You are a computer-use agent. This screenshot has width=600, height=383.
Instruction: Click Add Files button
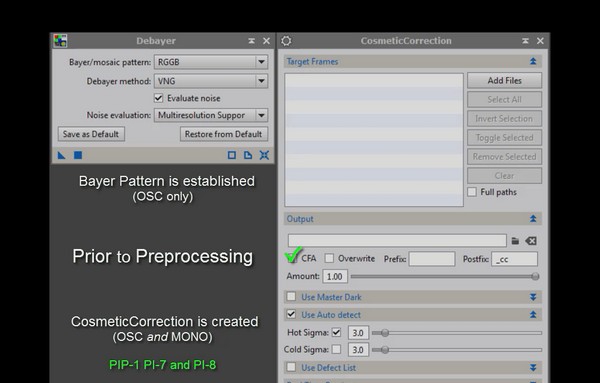point(504,80)
